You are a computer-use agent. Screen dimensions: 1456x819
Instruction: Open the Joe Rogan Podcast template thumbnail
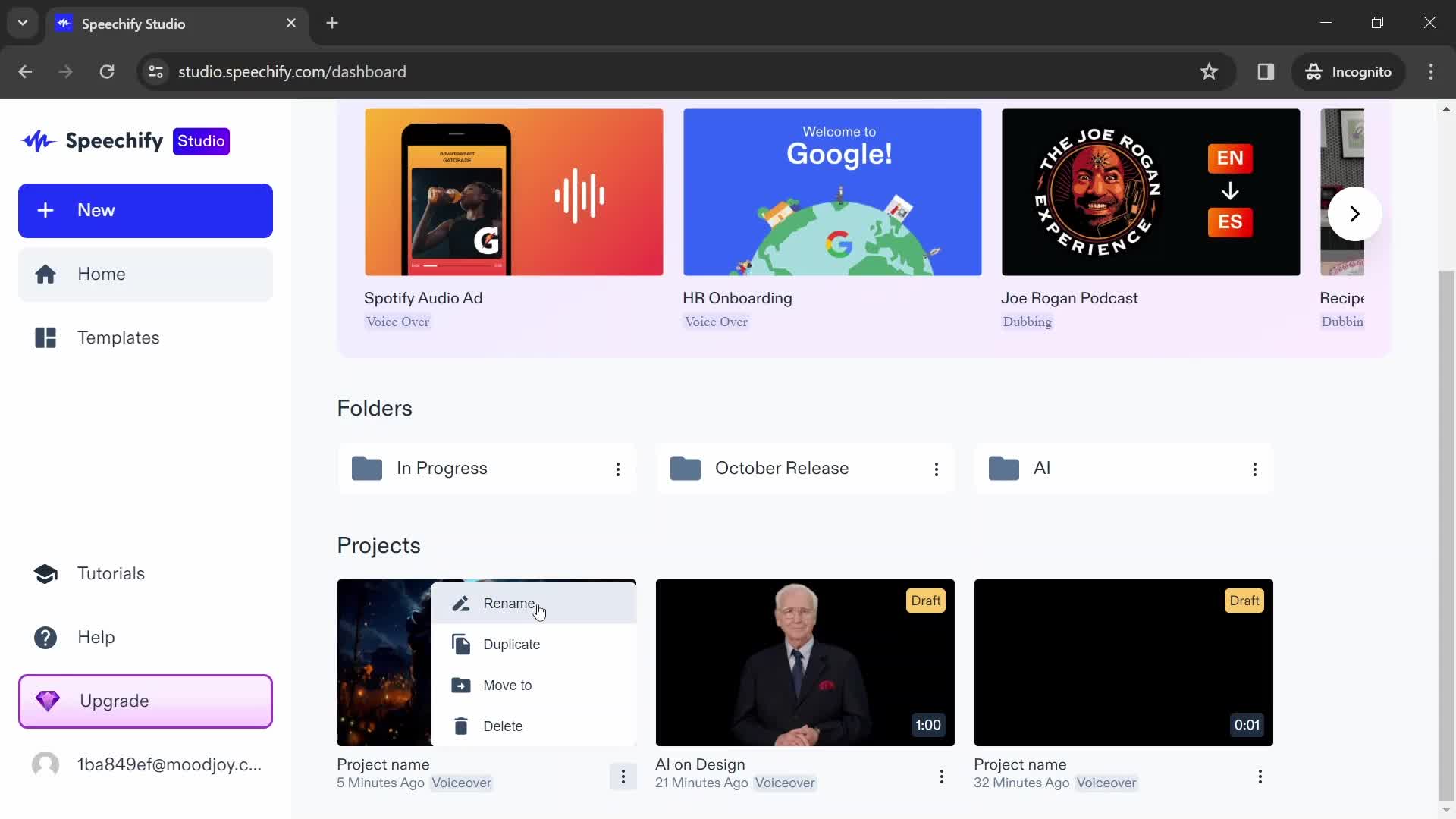pos(1151,193)
